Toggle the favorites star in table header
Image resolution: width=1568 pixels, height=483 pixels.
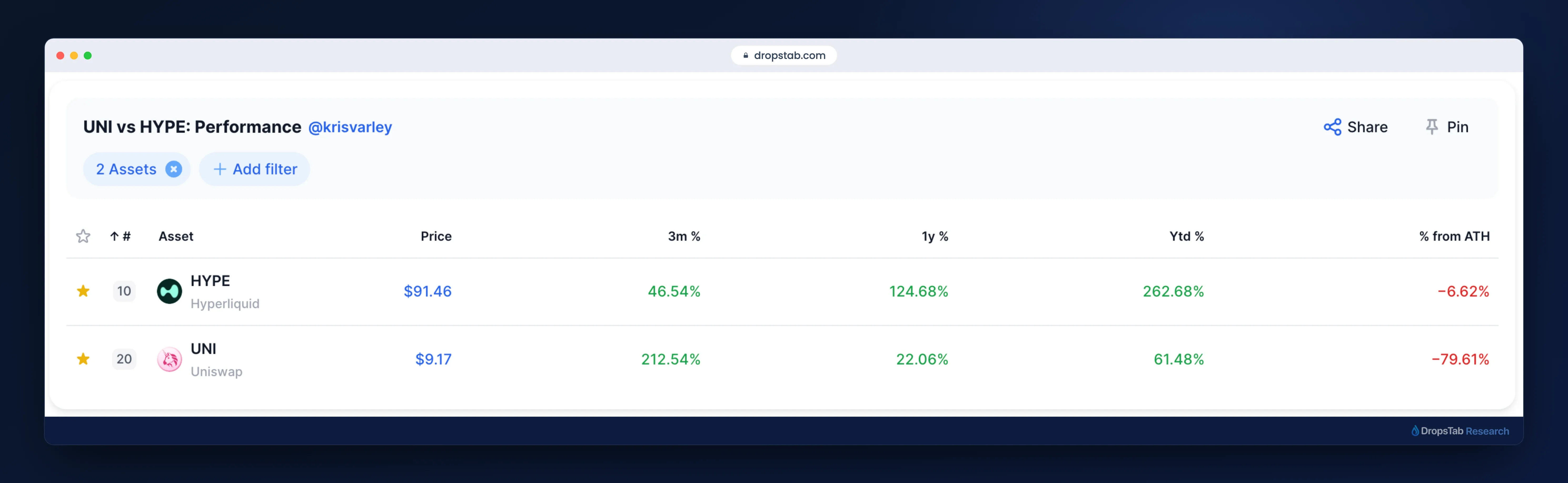coord(83,236)
